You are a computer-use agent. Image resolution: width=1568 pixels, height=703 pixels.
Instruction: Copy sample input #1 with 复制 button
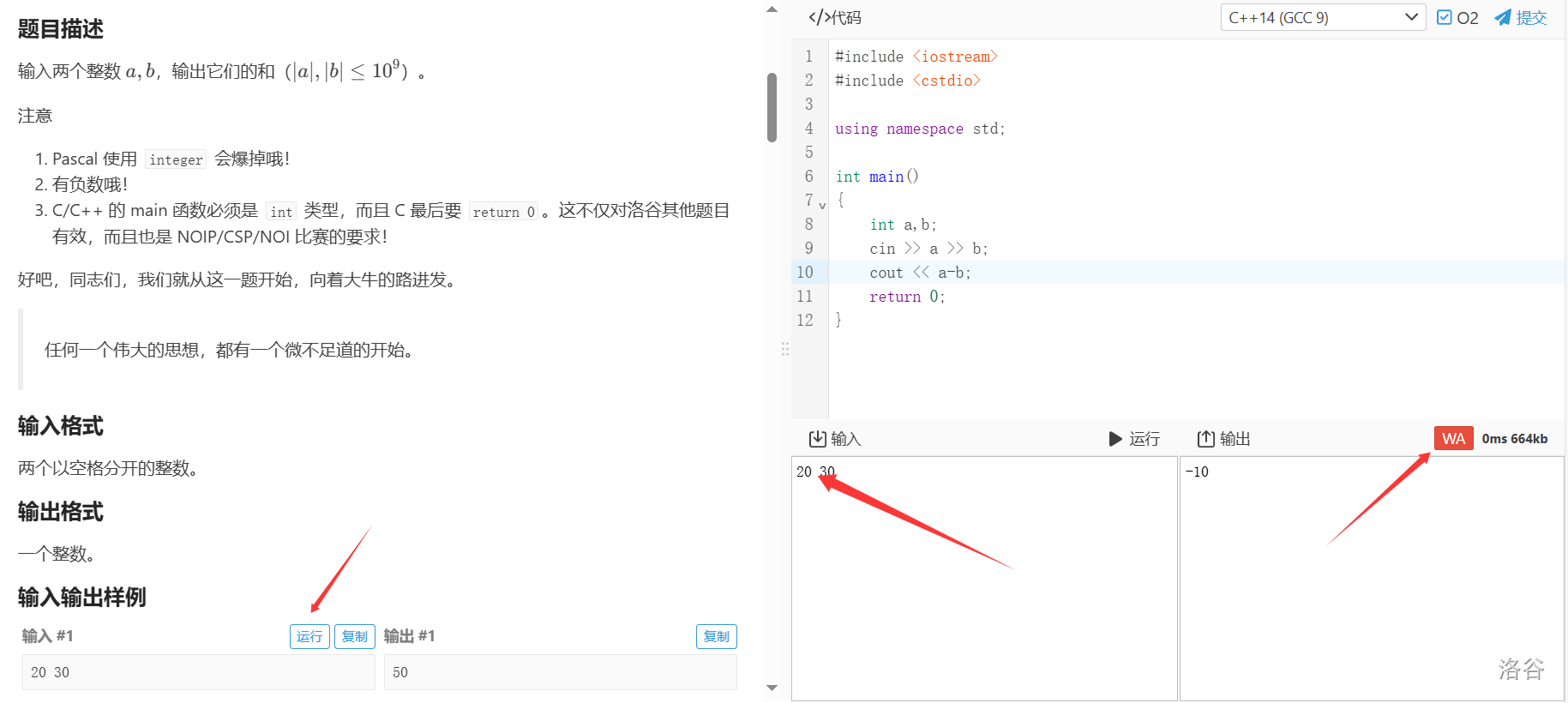click(x=354, y=636)
